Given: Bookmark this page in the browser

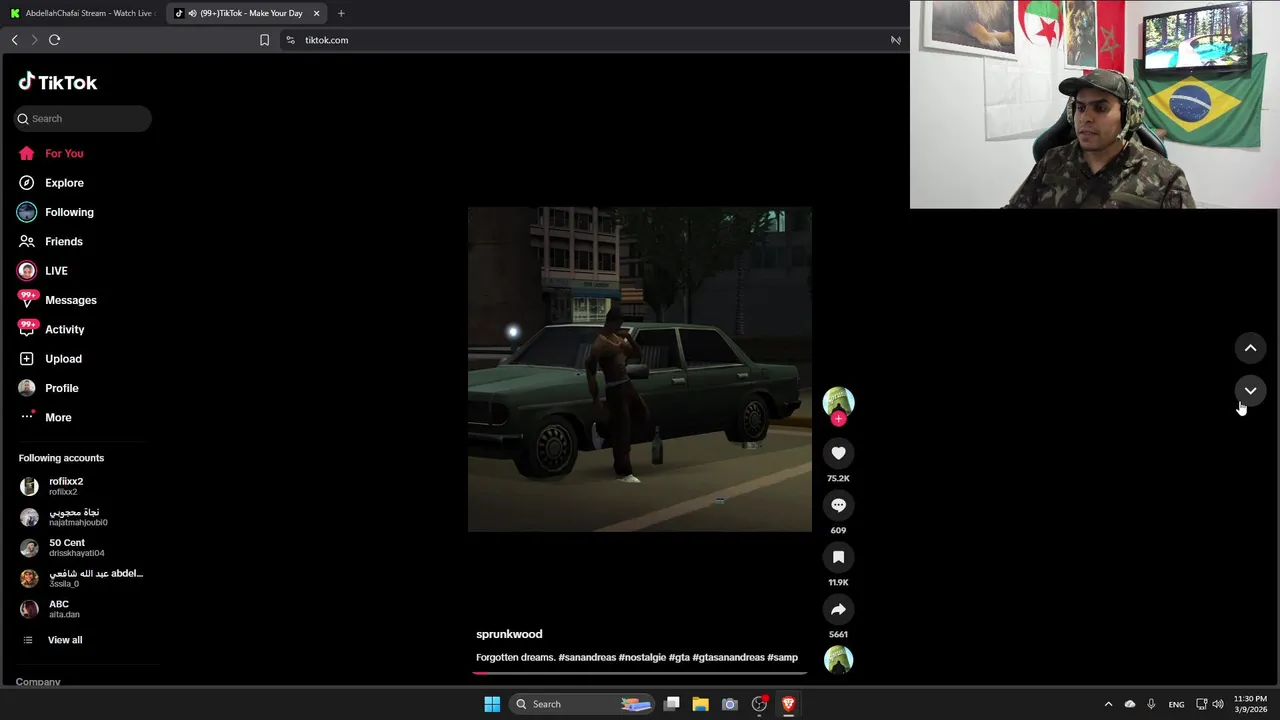Looking at the screenshot, I should [x=264, y=40].
